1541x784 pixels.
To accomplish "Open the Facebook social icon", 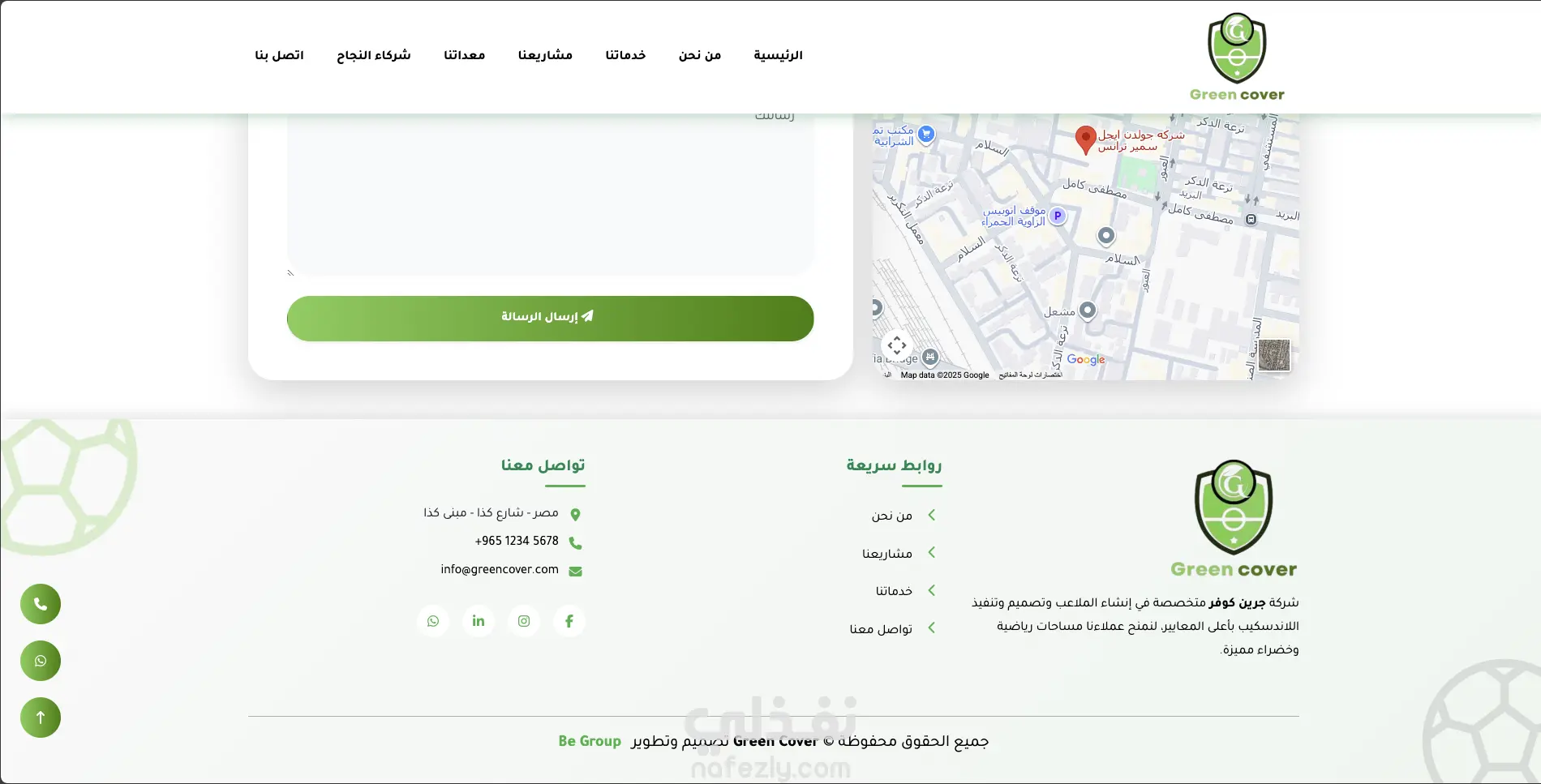I will [569, 621].
